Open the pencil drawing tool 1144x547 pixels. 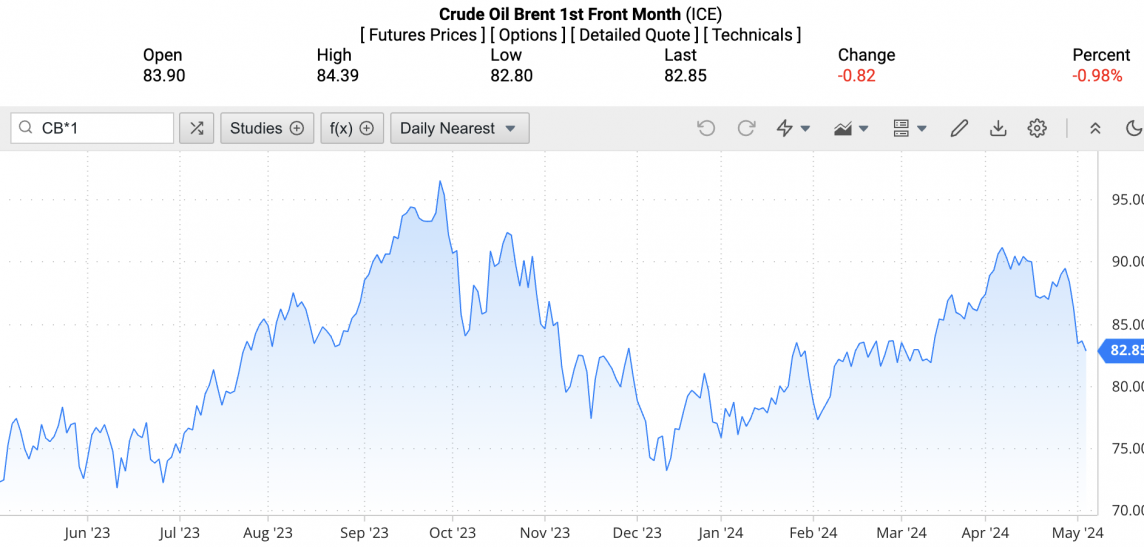pyautogui.click(x=959, y=128)
